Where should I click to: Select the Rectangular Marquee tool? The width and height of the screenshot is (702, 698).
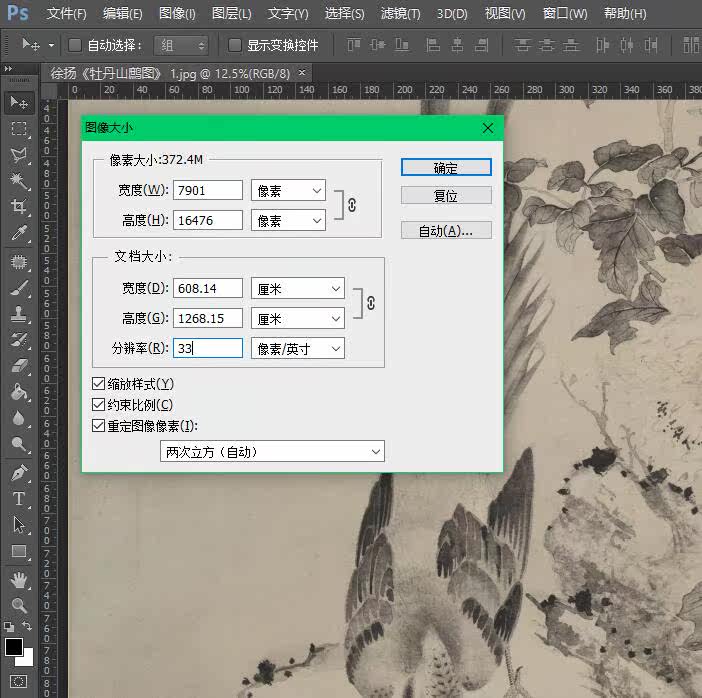19,129
